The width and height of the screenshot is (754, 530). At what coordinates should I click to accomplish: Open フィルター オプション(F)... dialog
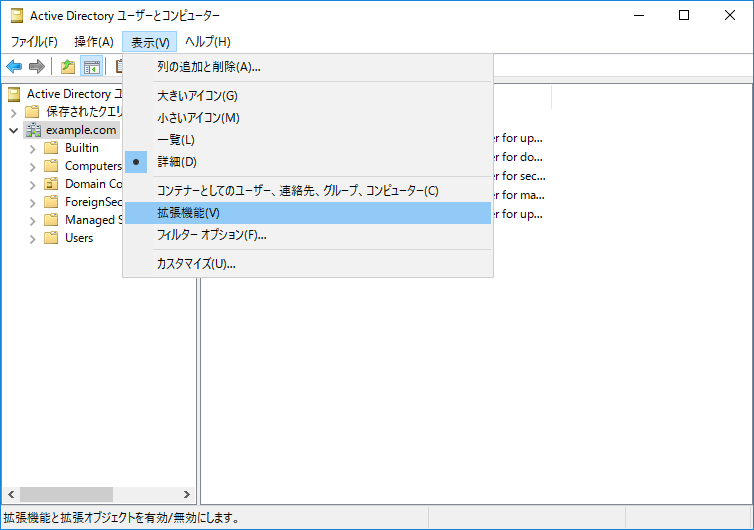coord(308,235)
